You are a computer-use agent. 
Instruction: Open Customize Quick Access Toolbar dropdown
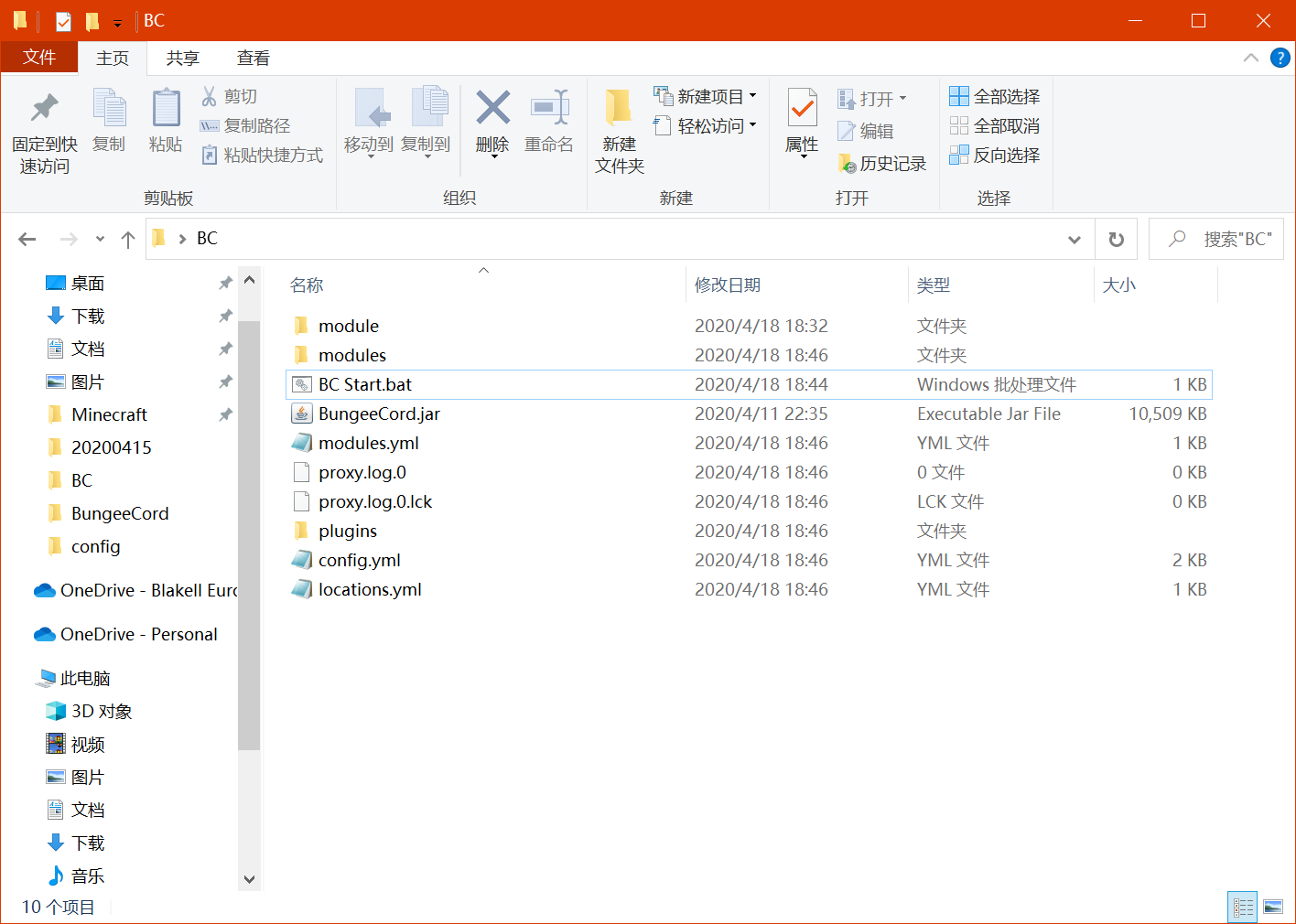click(x=117, y=22)
